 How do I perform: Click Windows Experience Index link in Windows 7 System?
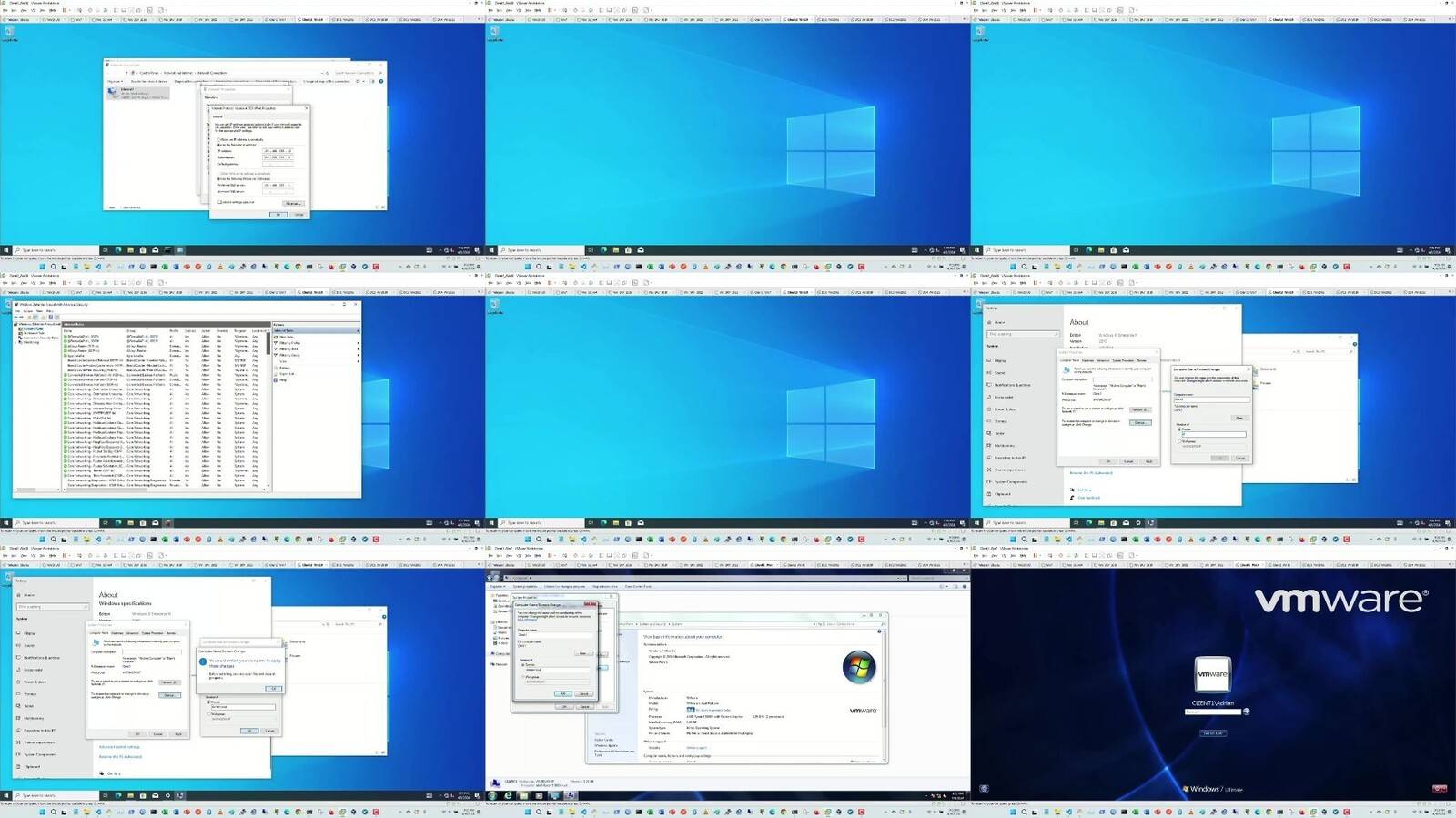click(713, 710)
